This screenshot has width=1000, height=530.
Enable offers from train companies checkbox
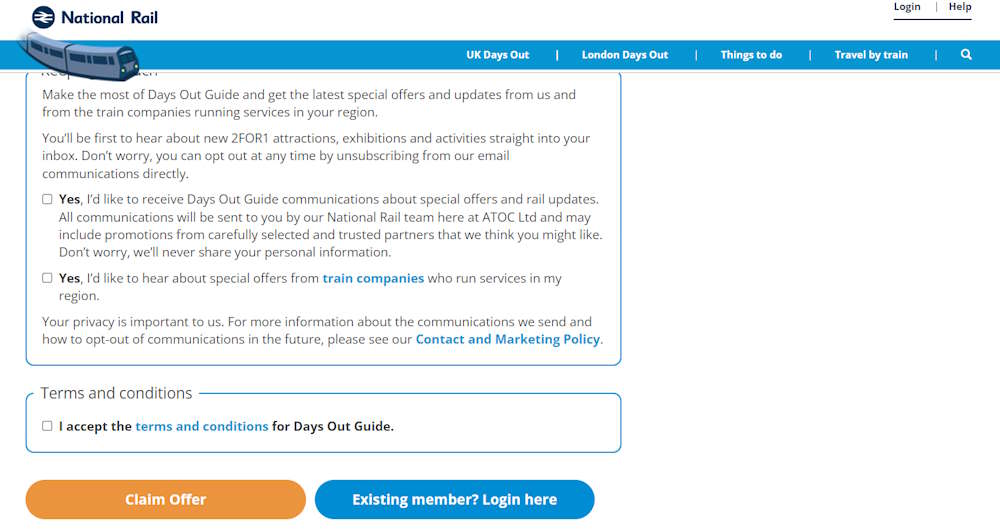[47, 278]
